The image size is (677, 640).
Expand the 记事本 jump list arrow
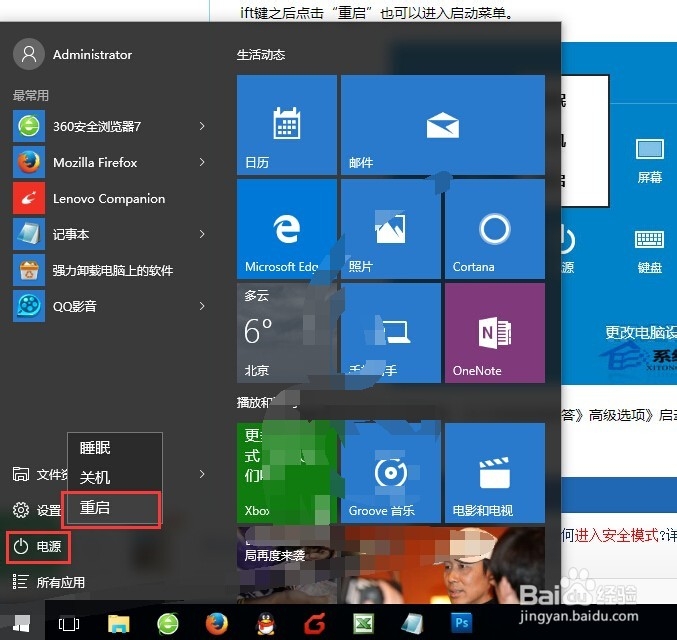pyautogui.click(x=202, y=234)
